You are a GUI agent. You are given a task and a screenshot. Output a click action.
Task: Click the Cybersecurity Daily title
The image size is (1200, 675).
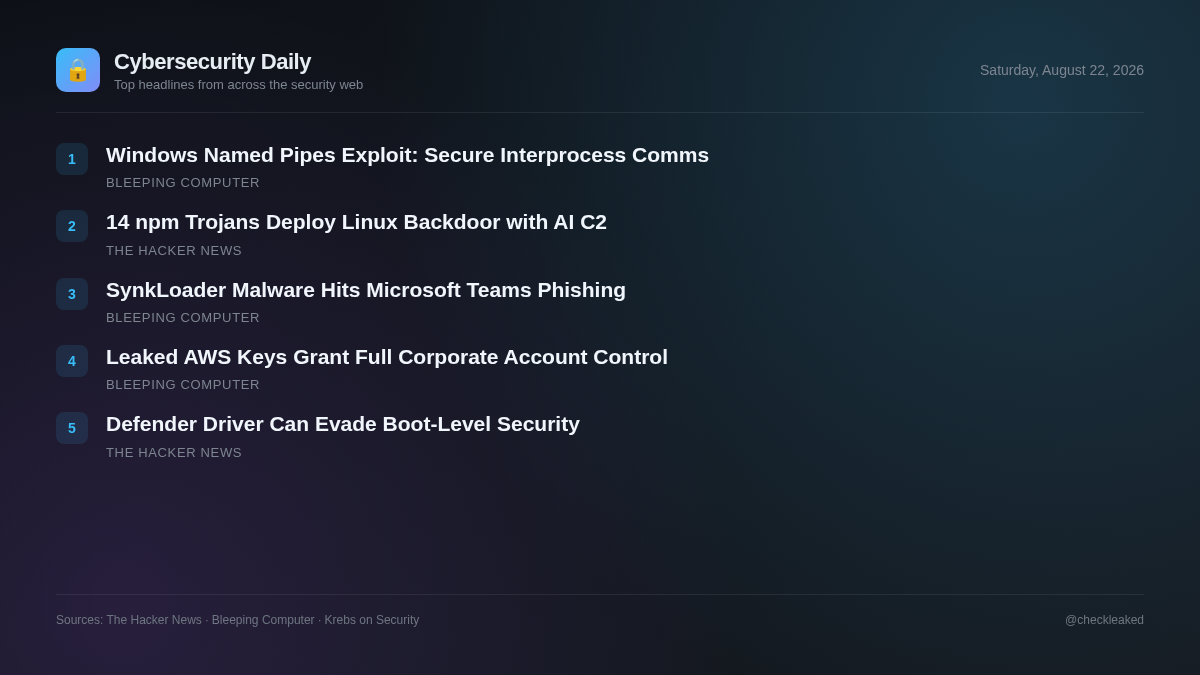tap(212, 62)
